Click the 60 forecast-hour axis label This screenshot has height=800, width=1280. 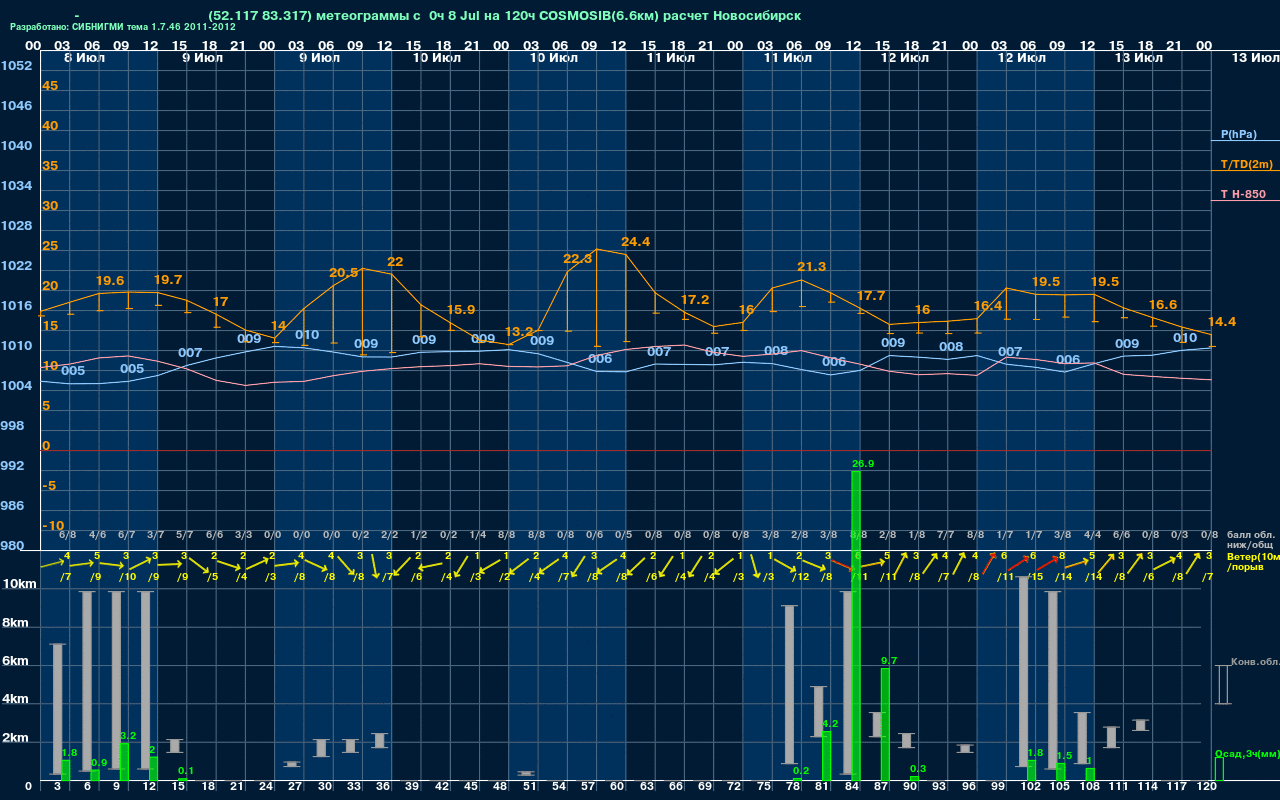(619, 788)
